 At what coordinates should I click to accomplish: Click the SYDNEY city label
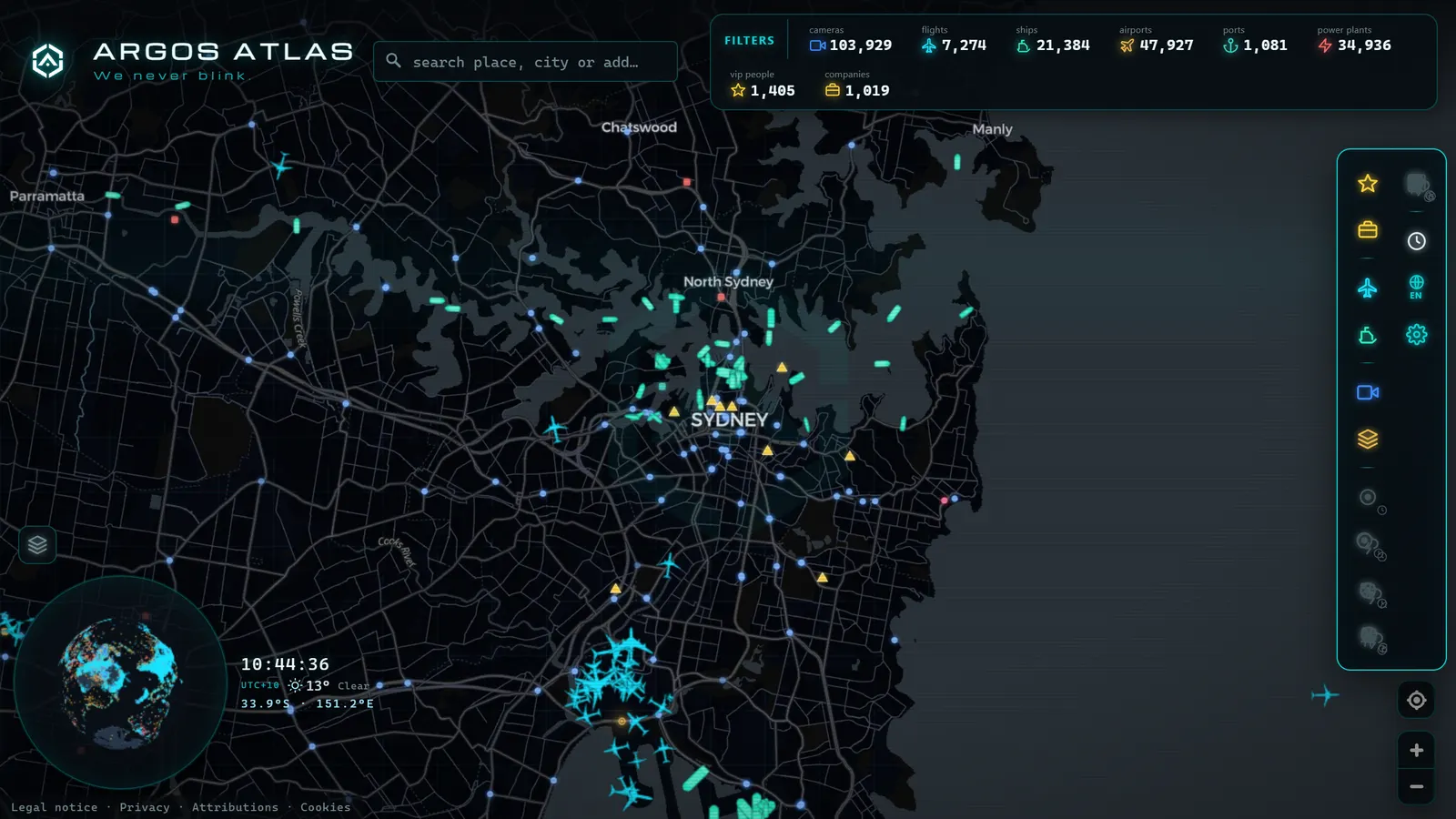729,420
